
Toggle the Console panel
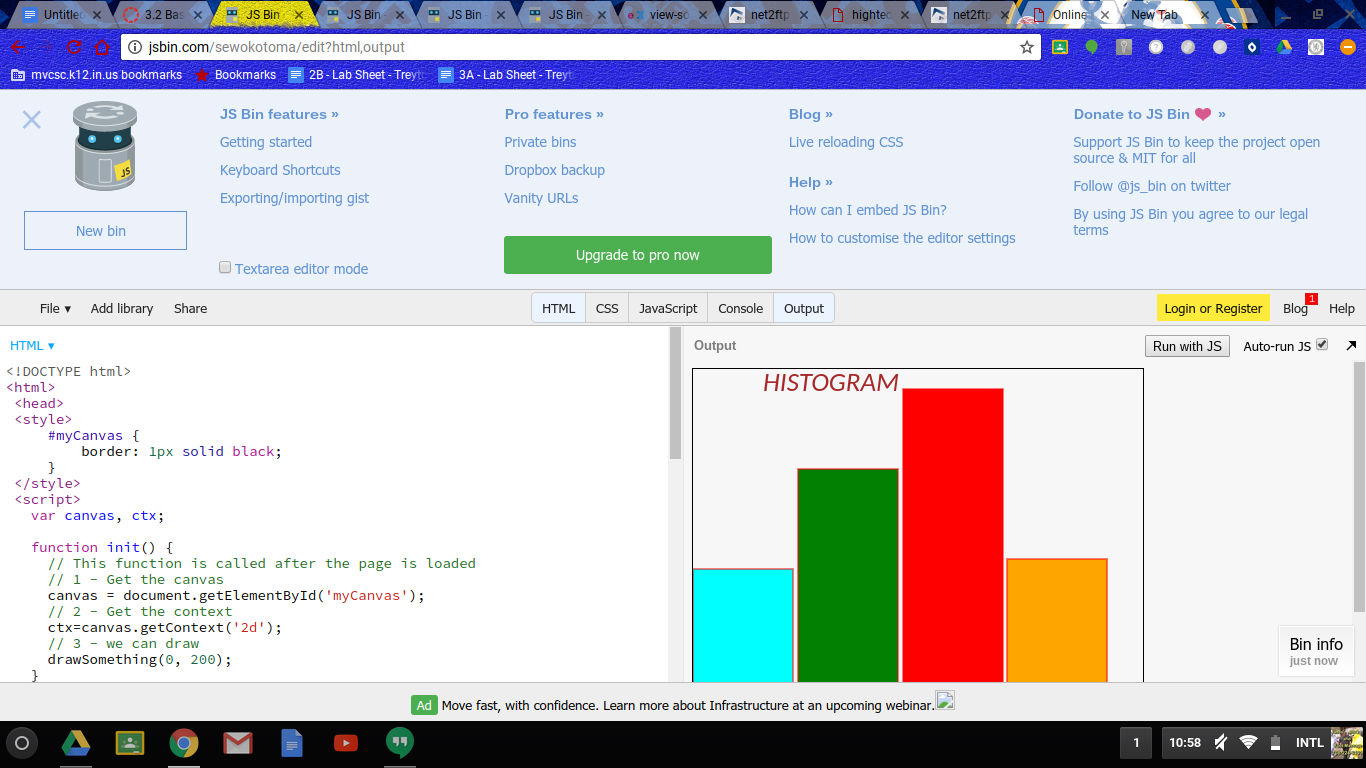pos(740,308)
